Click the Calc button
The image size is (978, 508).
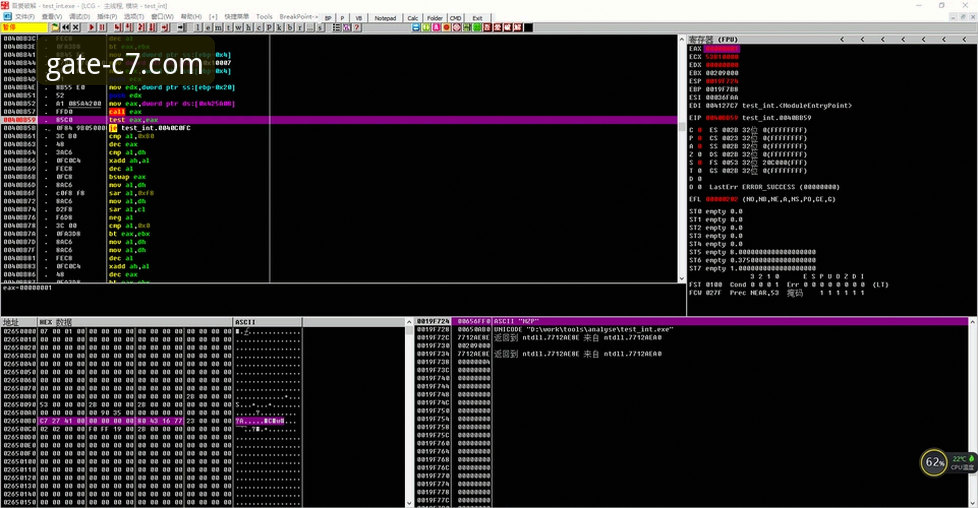[413, 17]
